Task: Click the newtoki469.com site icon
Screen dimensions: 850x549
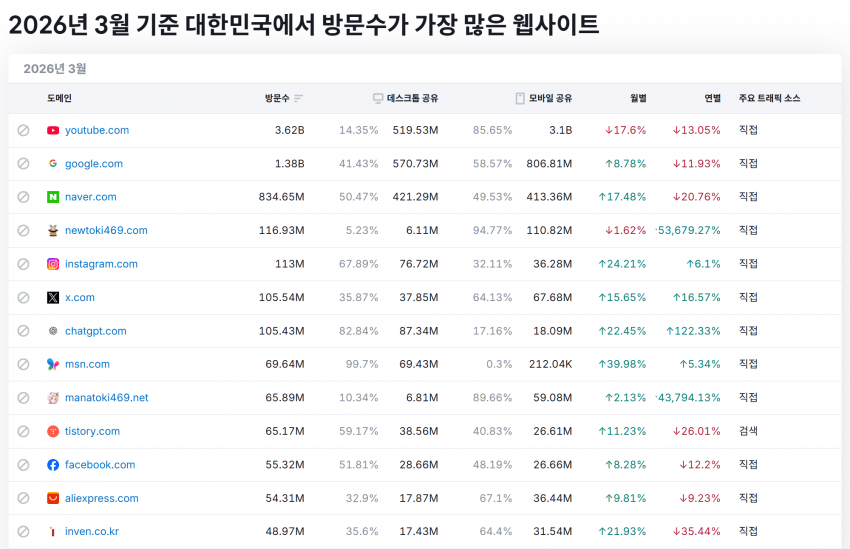Action: click(53, 230)
